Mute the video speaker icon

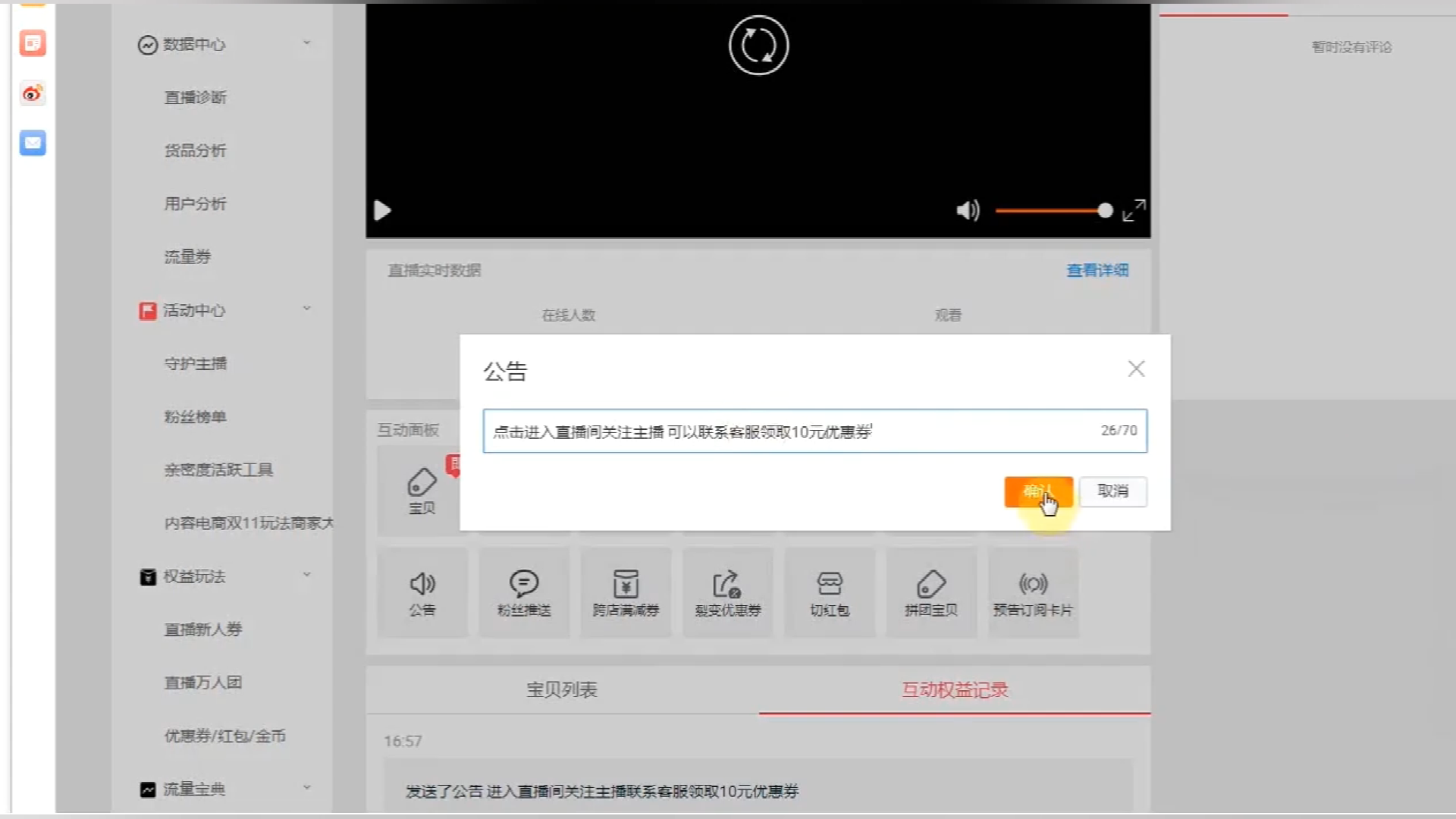point(968,210)
